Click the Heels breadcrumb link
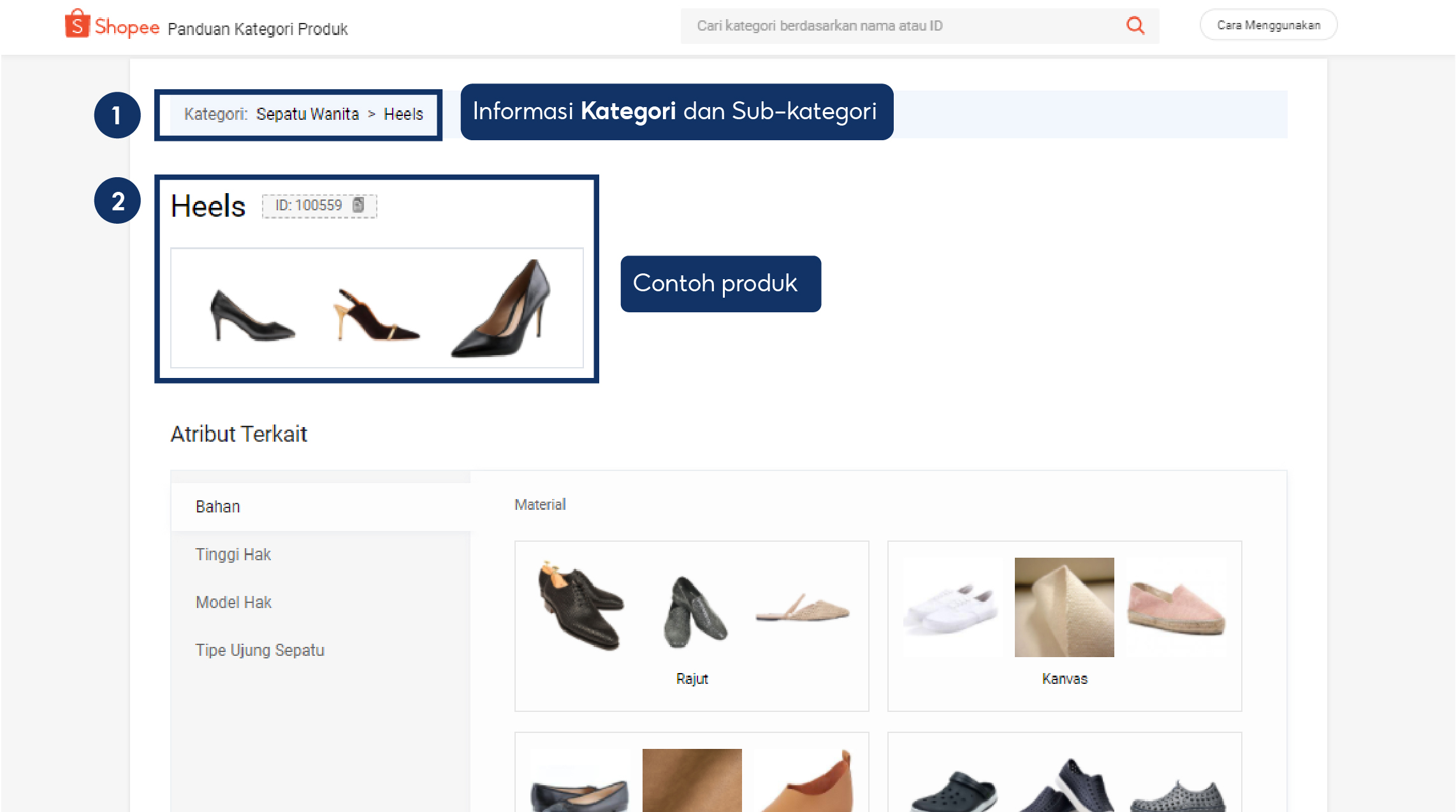This screenshot has width=1456, height=812. click(x=403, y=114)
